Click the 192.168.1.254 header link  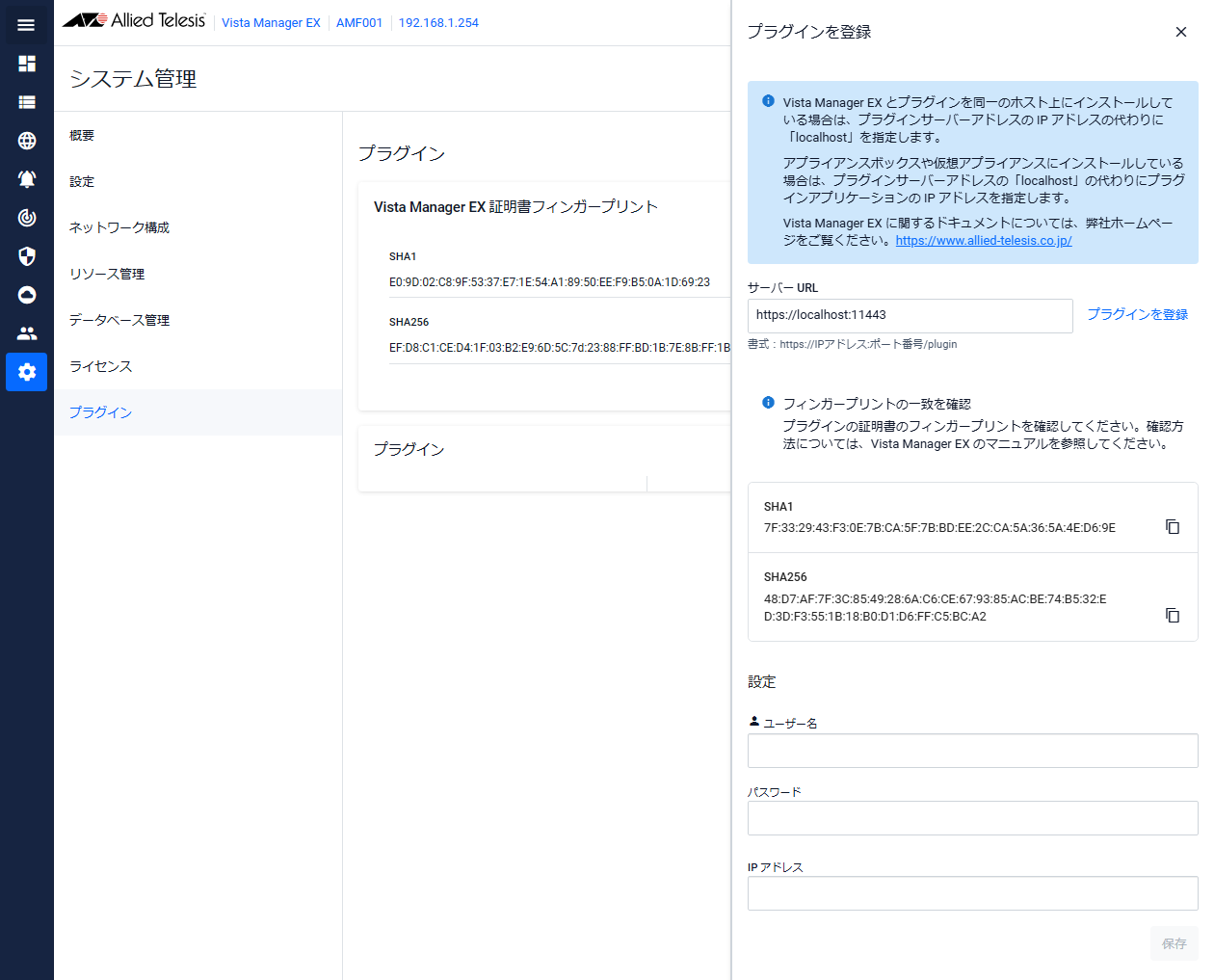pos(438,22)
